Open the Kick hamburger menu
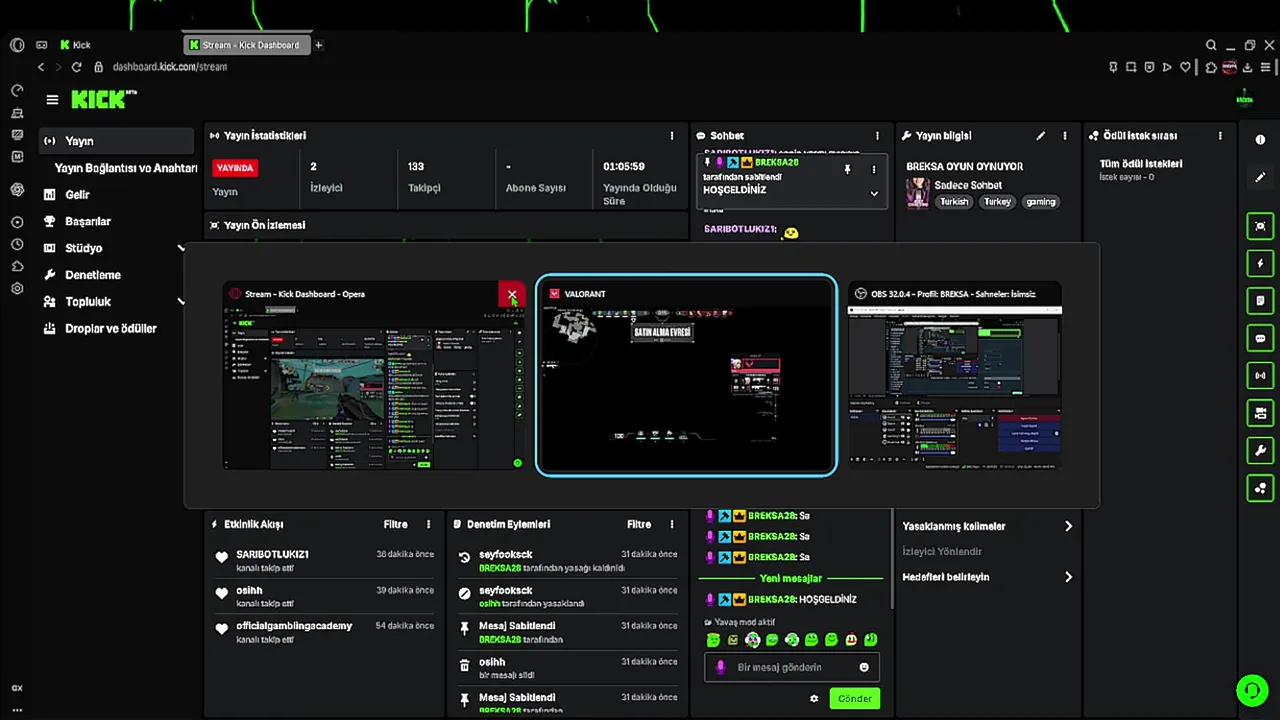 (52, 100)
